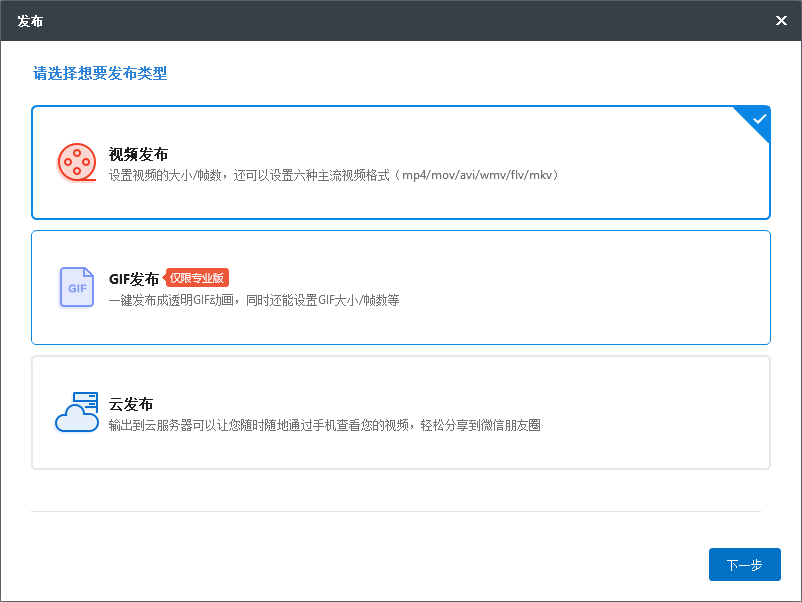Screen dimensions: 802x602
Task: Select the 视频发布 option title
Action: [x=138, y=154]
